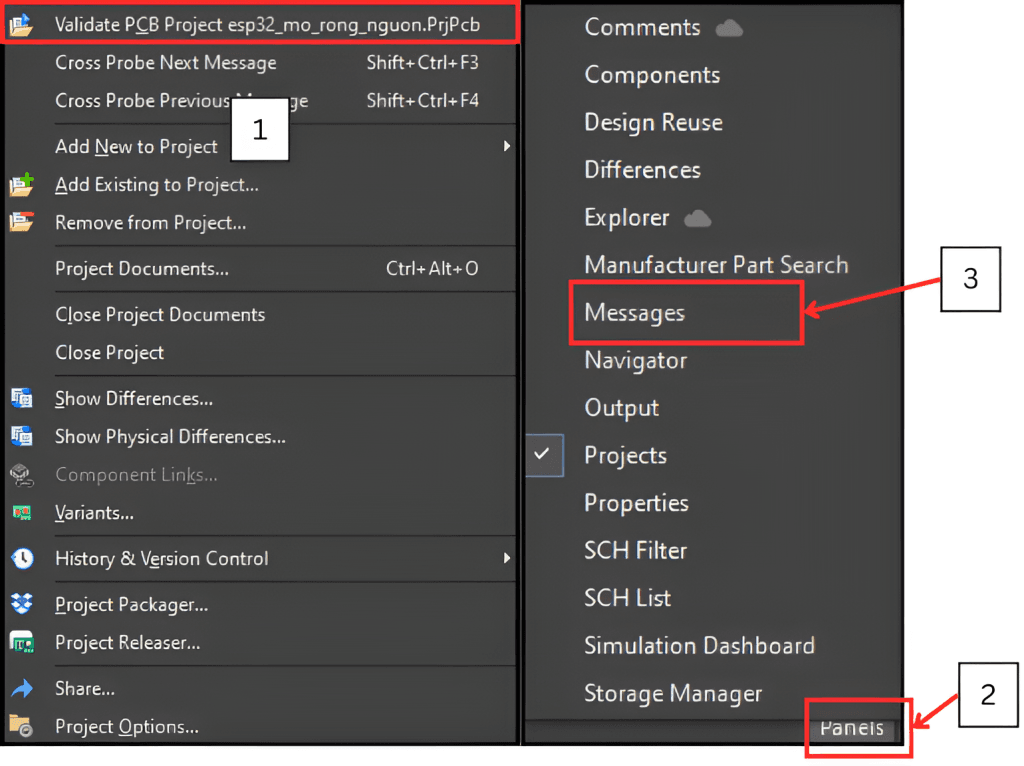Click the Add Existing to Project icon
This screenshot has height=766, width=1024.
pyautogui.click(x=21, y=185)
